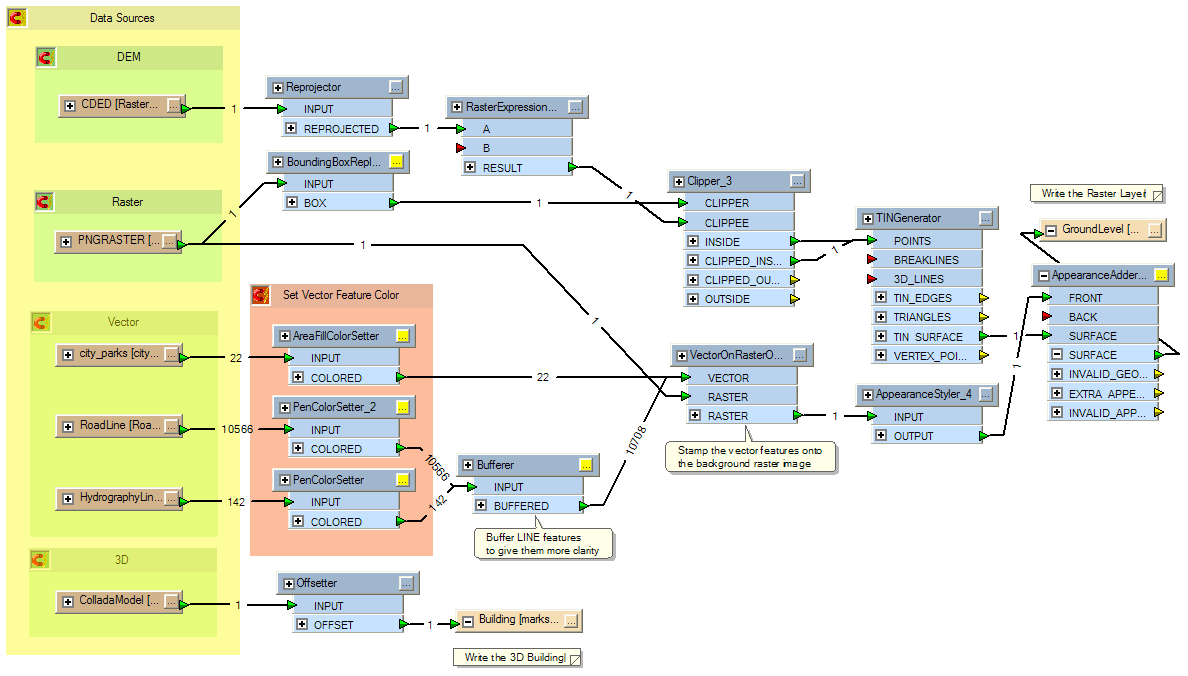Click the Vector bookmark icon

tap(40, 322)
